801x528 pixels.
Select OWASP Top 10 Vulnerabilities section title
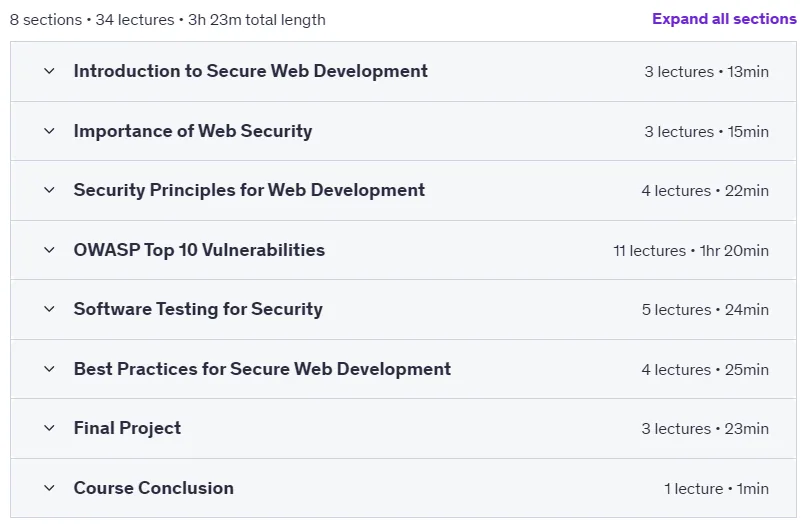[199, 250]
